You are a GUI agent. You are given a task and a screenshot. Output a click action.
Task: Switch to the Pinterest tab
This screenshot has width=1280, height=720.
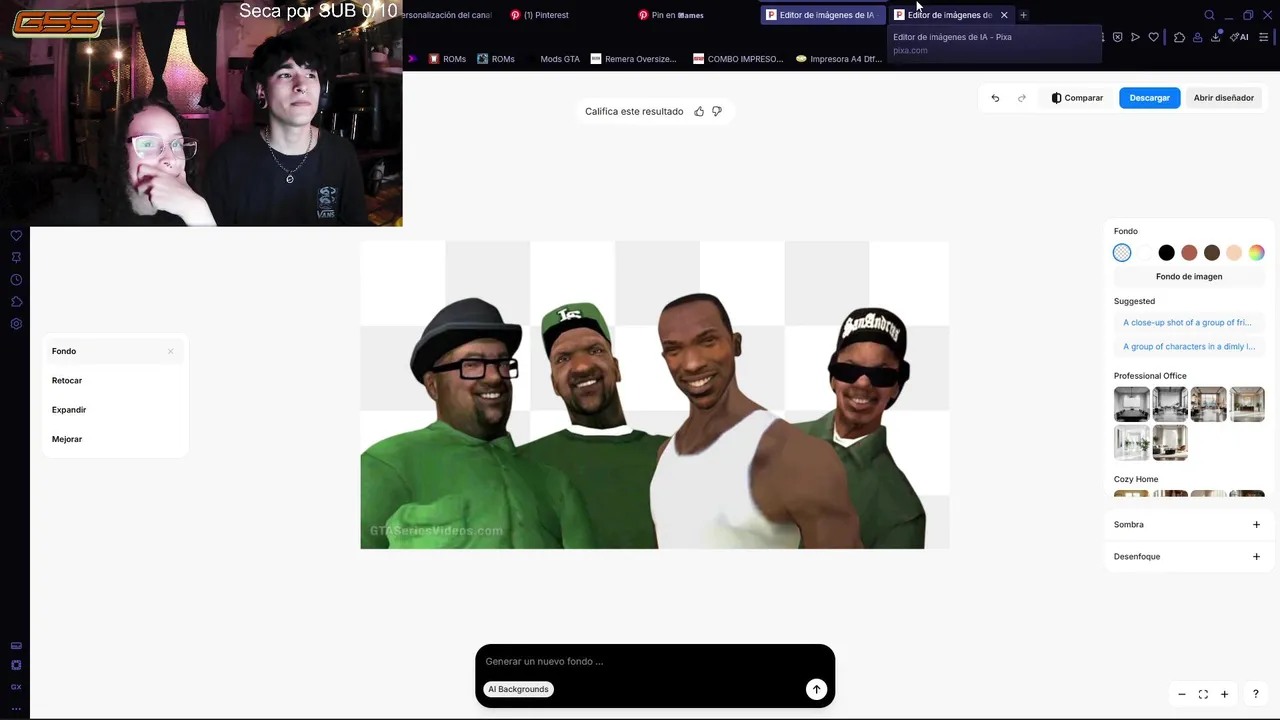point(567,15)
